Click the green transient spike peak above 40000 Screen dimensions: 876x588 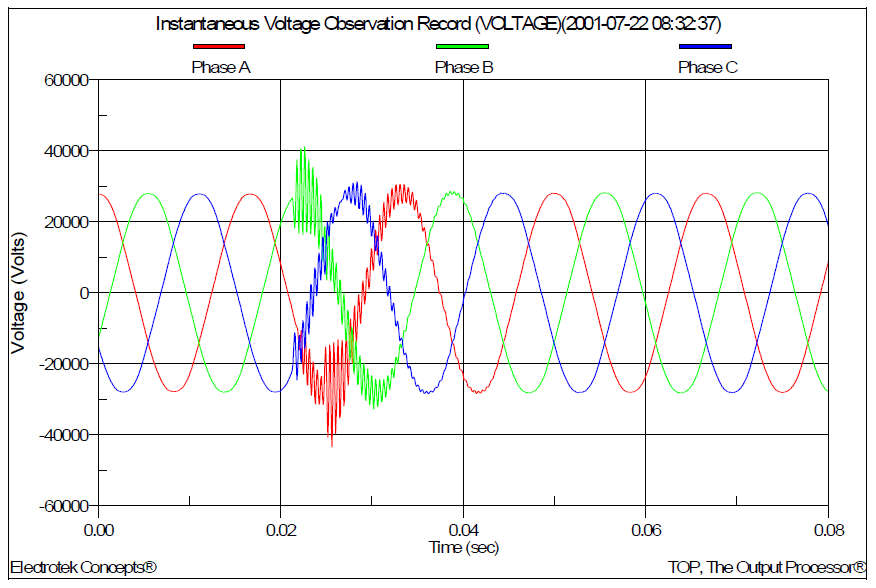pyautogui.click(x=303, y=149)
